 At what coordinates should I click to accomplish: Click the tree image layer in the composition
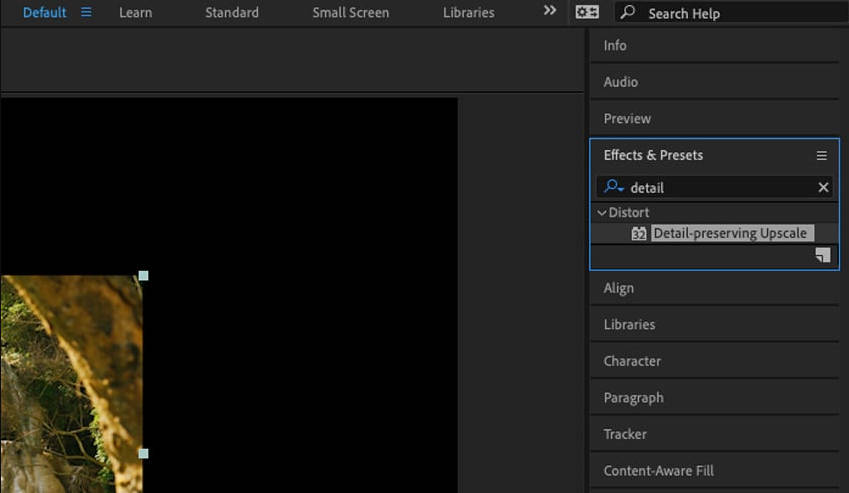[71, 384]
